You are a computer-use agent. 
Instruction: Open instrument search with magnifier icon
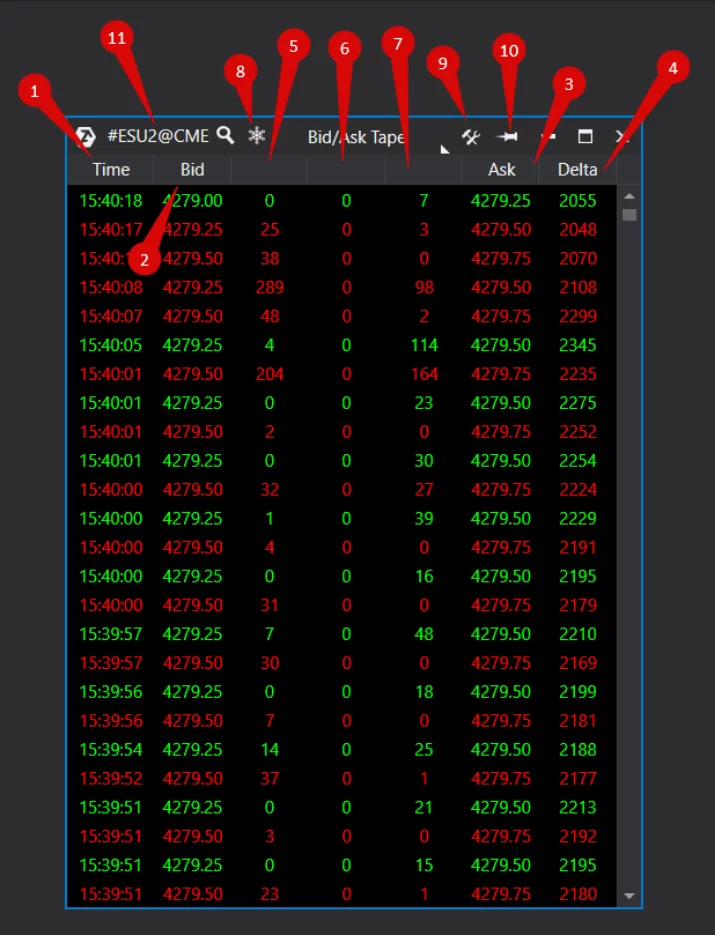coord(227,136)
